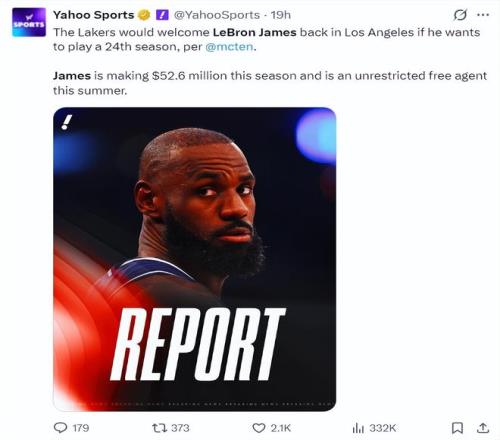Reply to the post via comment icon
The width and height of the screenshot is (500, 440).
click(60, 428)
